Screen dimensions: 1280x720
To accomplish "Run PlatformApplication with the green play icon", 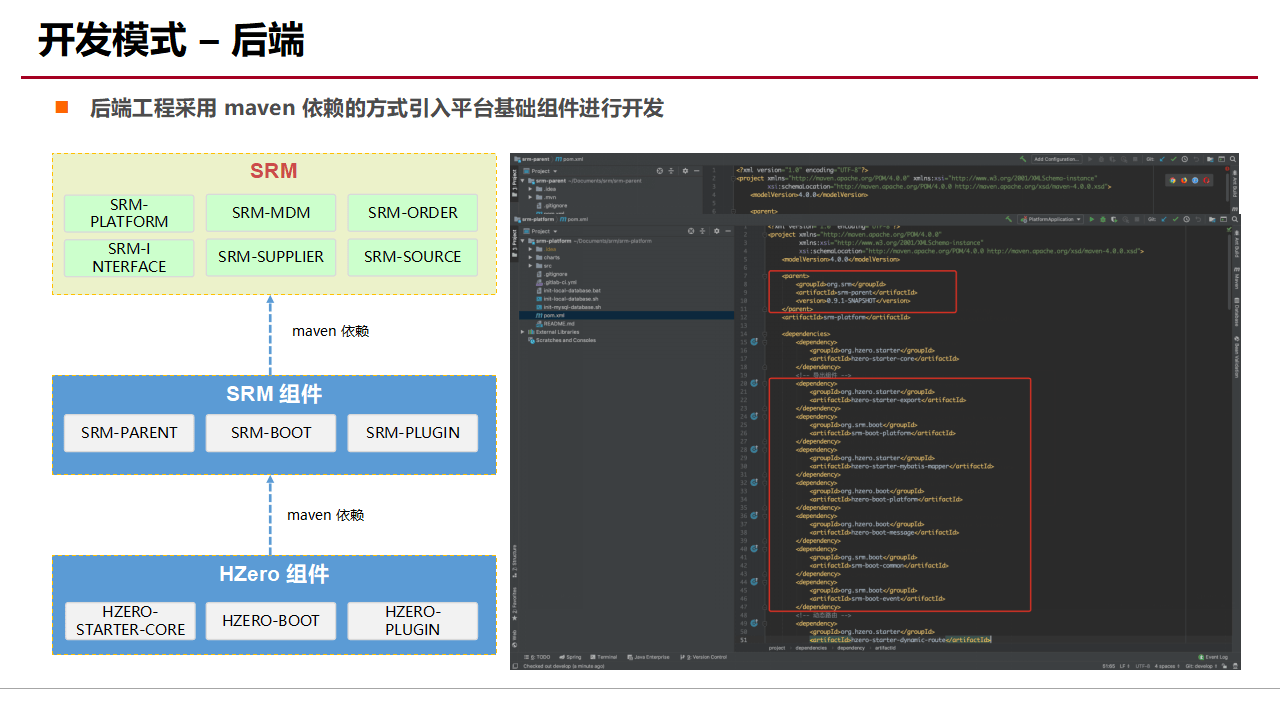I will click(1092, 219).
